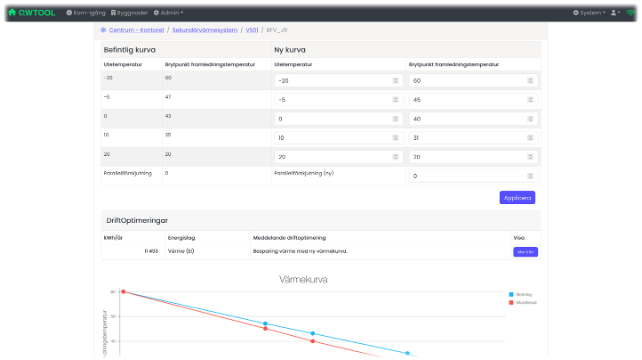642x360 pixels.
Task: Open the Centrum - Kontoret breadcrumb link
Action: tap(136, 30)
